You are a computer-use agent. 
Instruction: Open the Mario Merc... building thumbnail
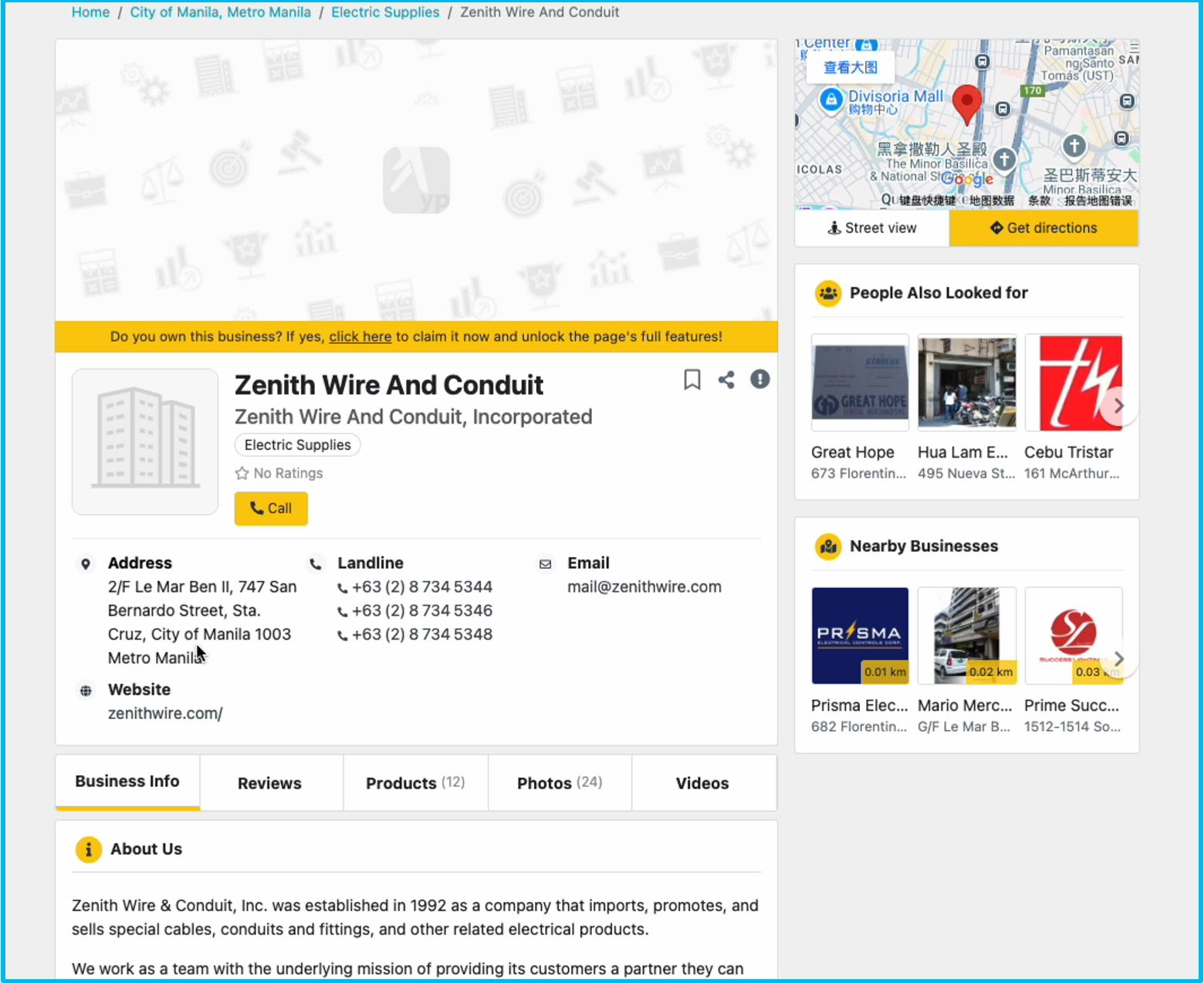coord(966,636)
